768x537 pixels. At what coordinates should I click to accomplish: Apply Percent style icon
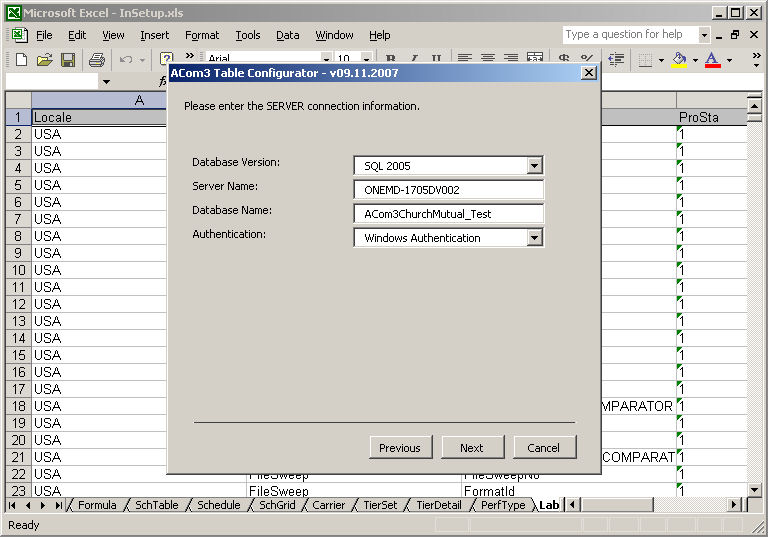tap(586, 58)
